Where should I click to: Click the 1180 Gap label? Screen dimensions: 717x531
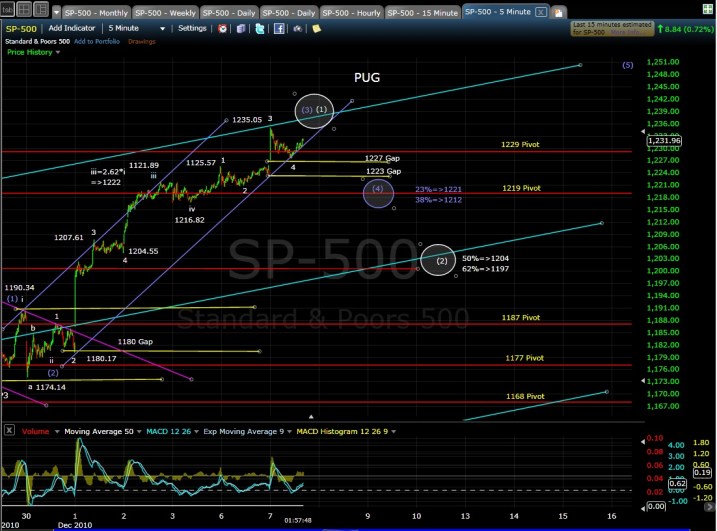pos(135,342)
